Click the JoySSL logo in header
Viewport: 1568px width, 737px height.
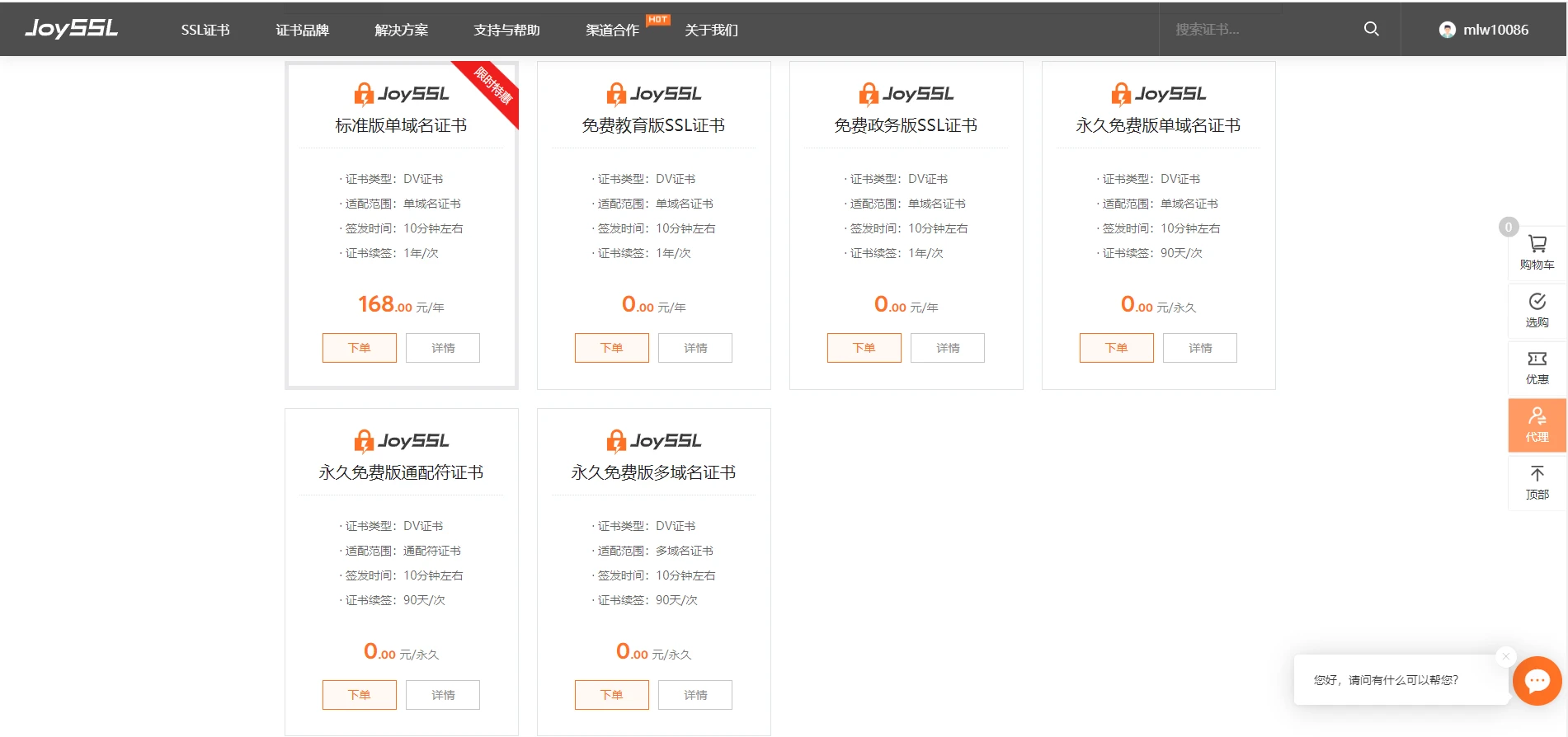[72, 29]
